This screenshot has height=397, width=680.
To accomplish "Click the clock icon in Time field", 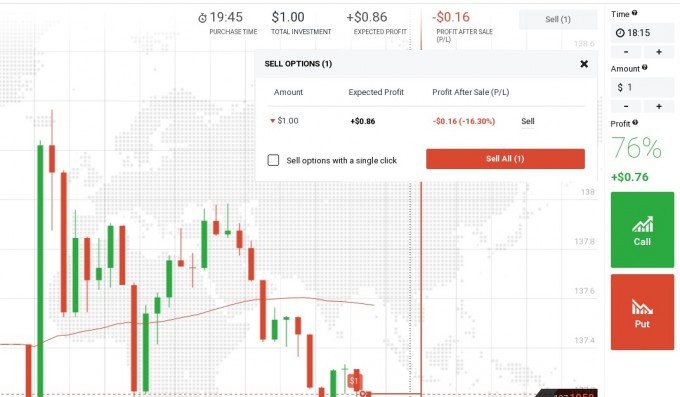I will pos(620,33).
